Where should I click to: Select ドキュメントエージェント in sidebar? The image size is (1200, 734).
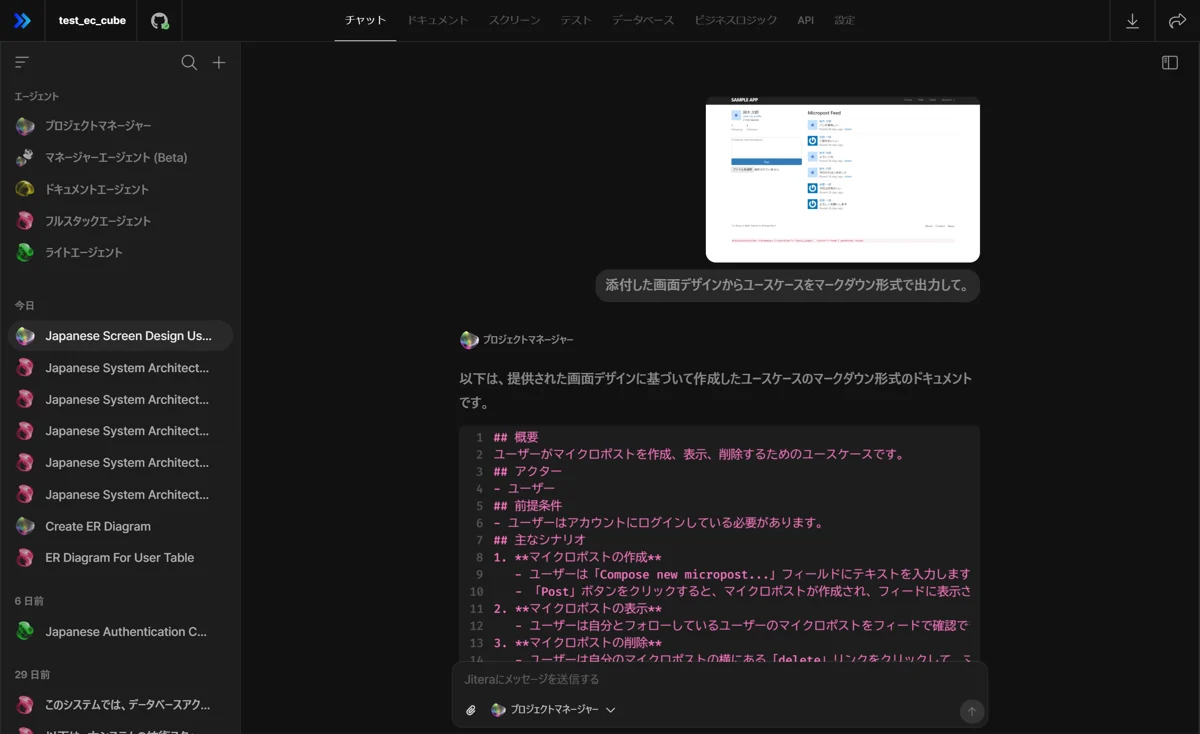click(x=120, y=189)
